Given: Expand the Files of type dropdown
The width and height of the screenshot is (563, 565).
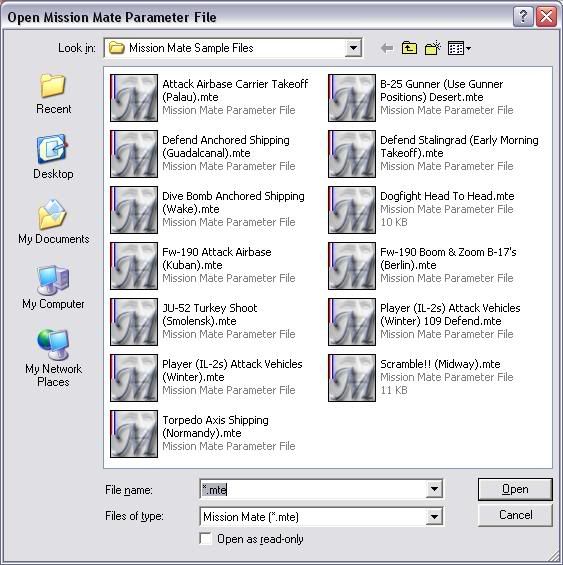Looking at the screenshot, I should click(434, 517).
